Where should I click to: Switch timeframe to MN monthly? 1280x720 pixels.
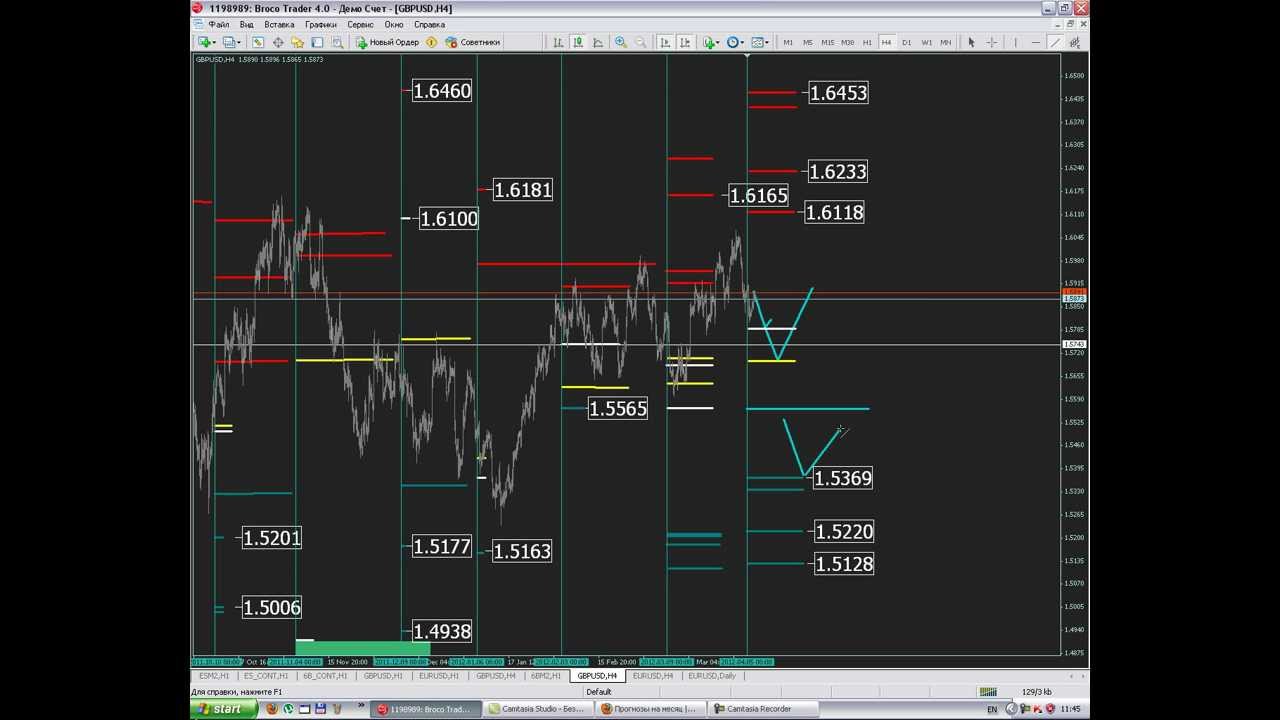click(x=946, y=42)
